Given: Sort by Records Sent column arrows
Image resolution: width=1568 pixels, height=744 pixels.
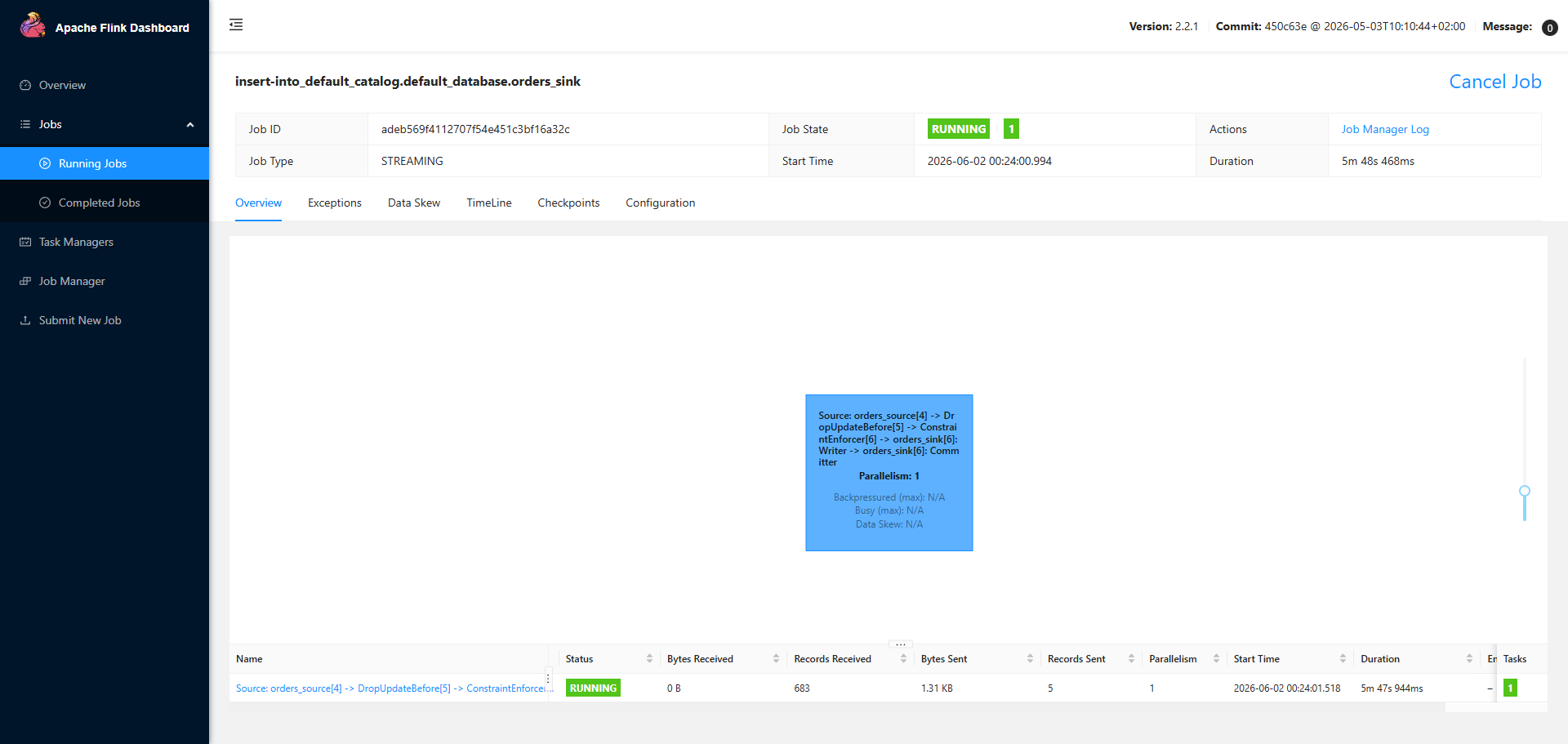Looking at the screenshot, I should point(1131,658).
